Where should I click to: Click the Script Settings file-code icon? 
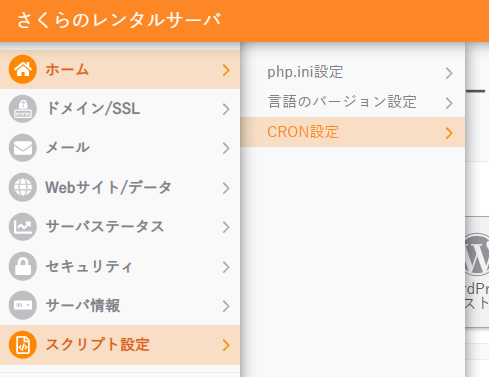pos(23,345)
